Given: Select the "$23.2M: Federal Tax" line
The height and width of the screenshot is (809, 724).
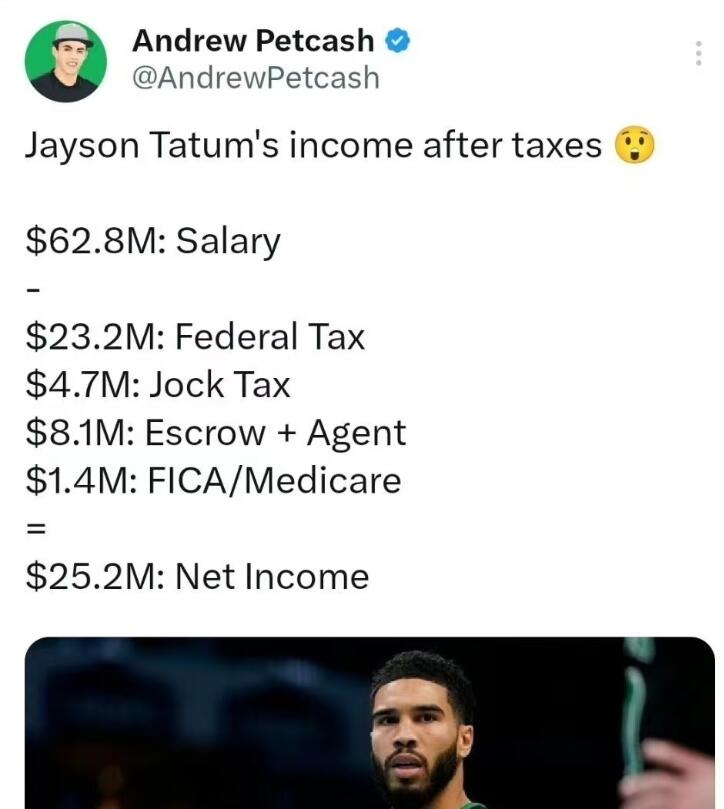Looking at the screenshot, I should tap(195, 338).
